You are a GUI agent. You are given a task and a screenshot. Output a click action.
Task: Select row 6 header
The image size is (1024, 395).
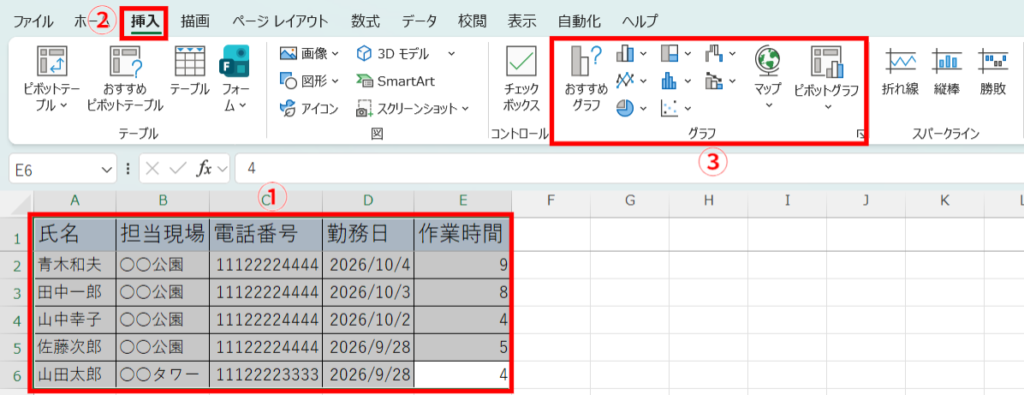point(18,375)
